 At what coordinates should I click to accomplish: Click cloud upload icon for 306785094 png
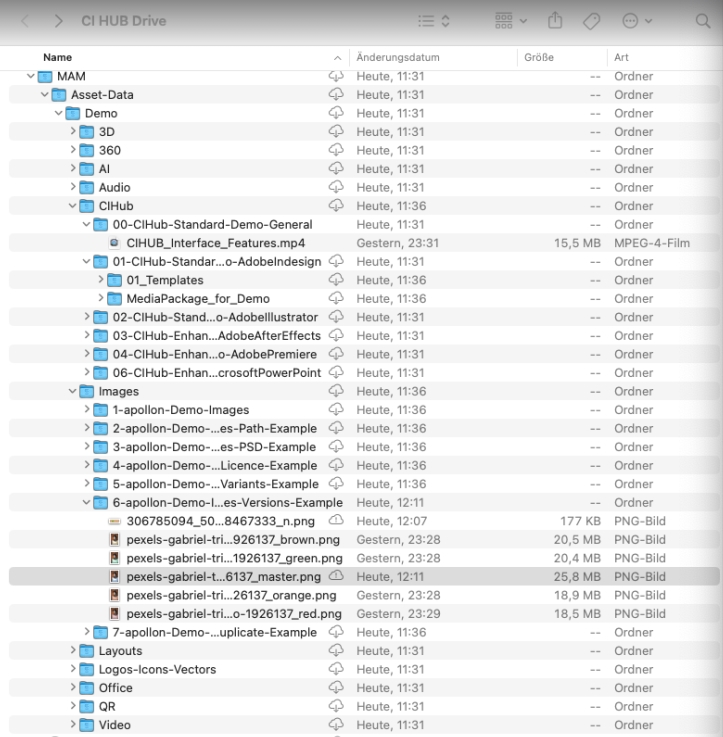click(x=336, y=520)
